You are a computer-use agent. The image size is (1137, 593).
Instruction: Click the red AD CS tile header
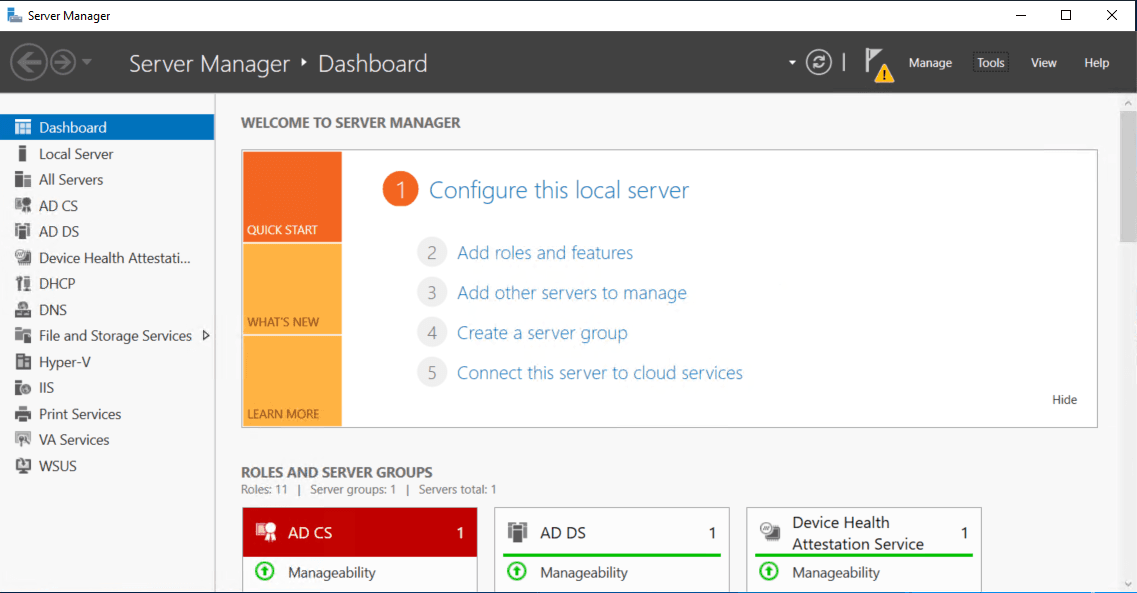[x=360, y=532]
